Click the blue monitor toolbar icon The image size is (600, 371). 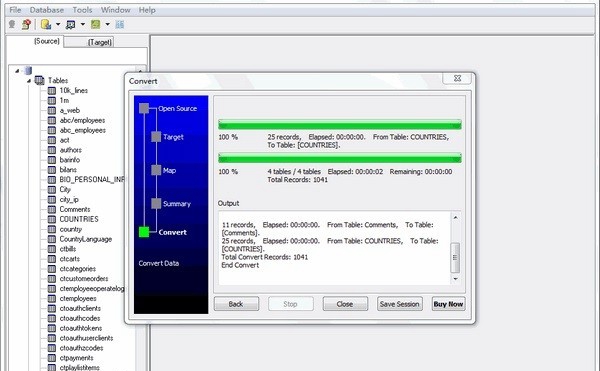[70, 24]
